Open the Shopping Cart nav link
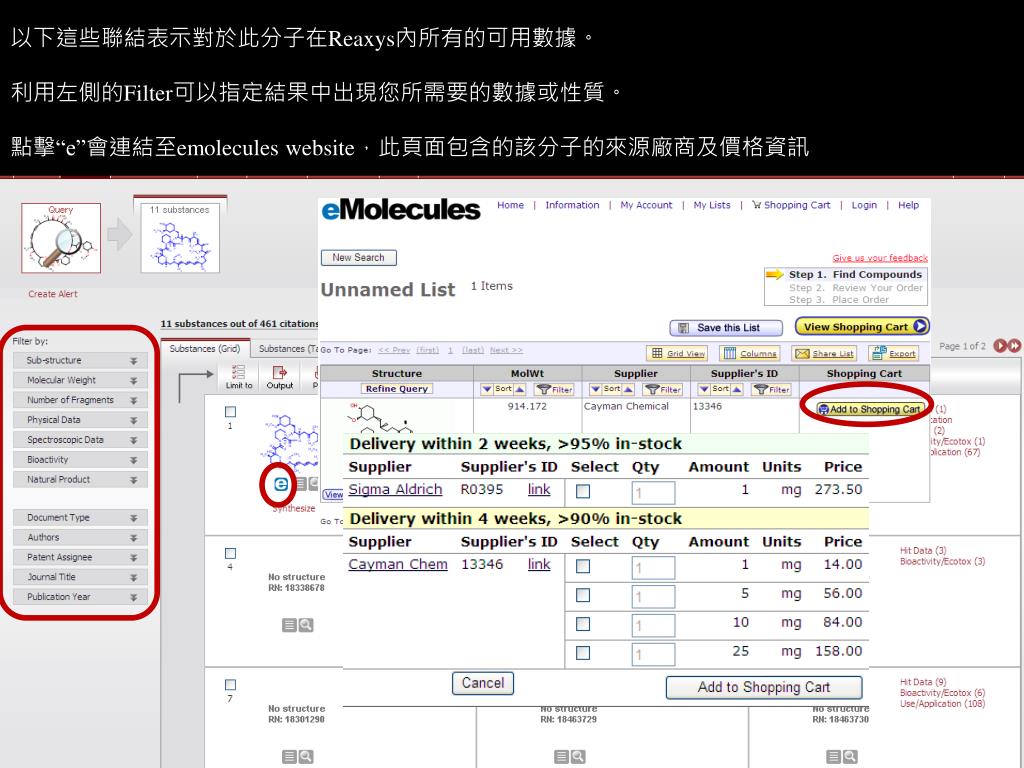The image size is (1024, 768). click(x=791, y=205)
